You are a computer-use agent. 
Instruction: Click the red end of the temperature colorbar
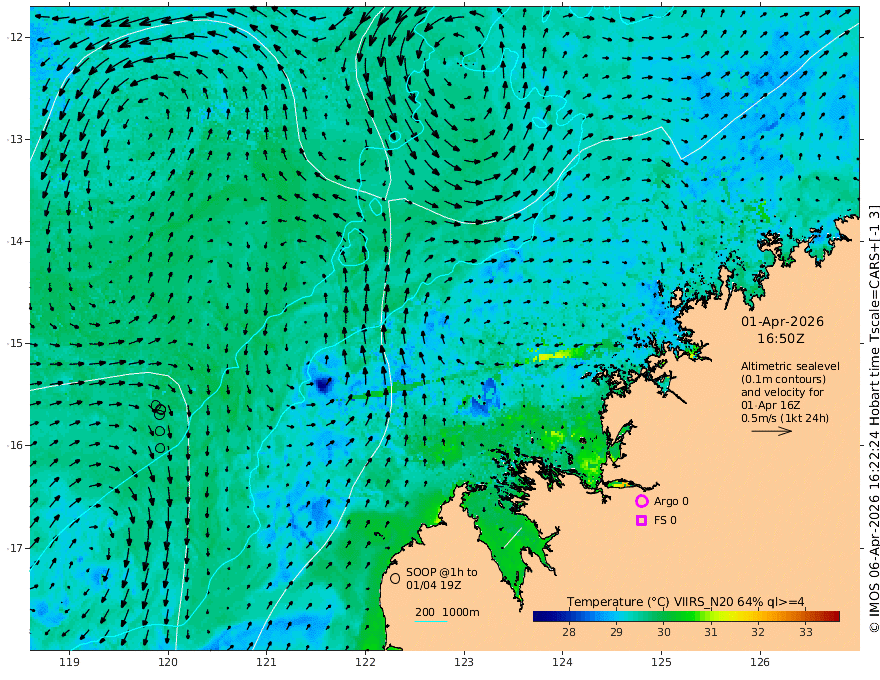pyautogui.click(x=833, y=617)
